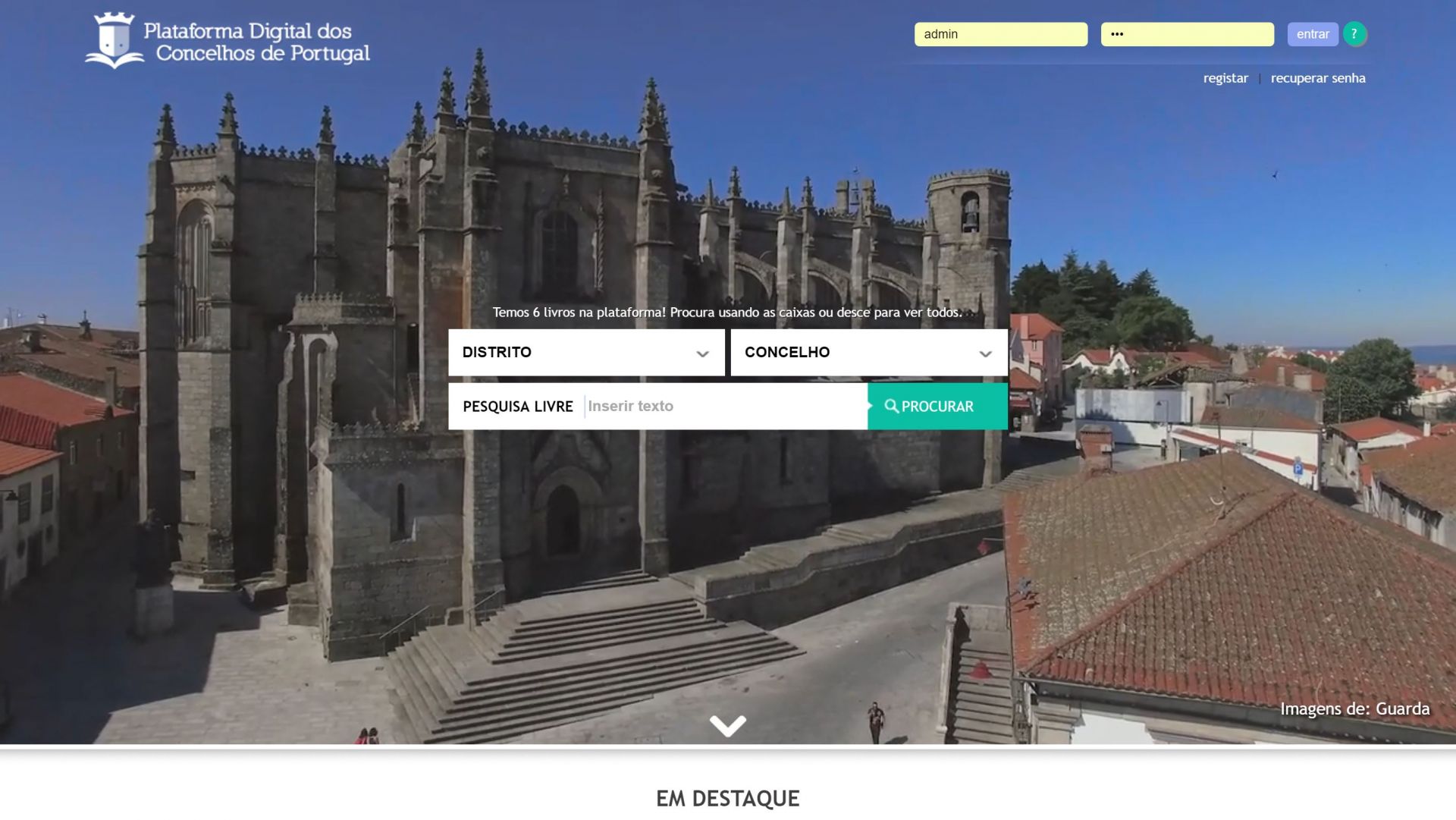
Task: Focus the username field containing admin
Action: 1000,34
